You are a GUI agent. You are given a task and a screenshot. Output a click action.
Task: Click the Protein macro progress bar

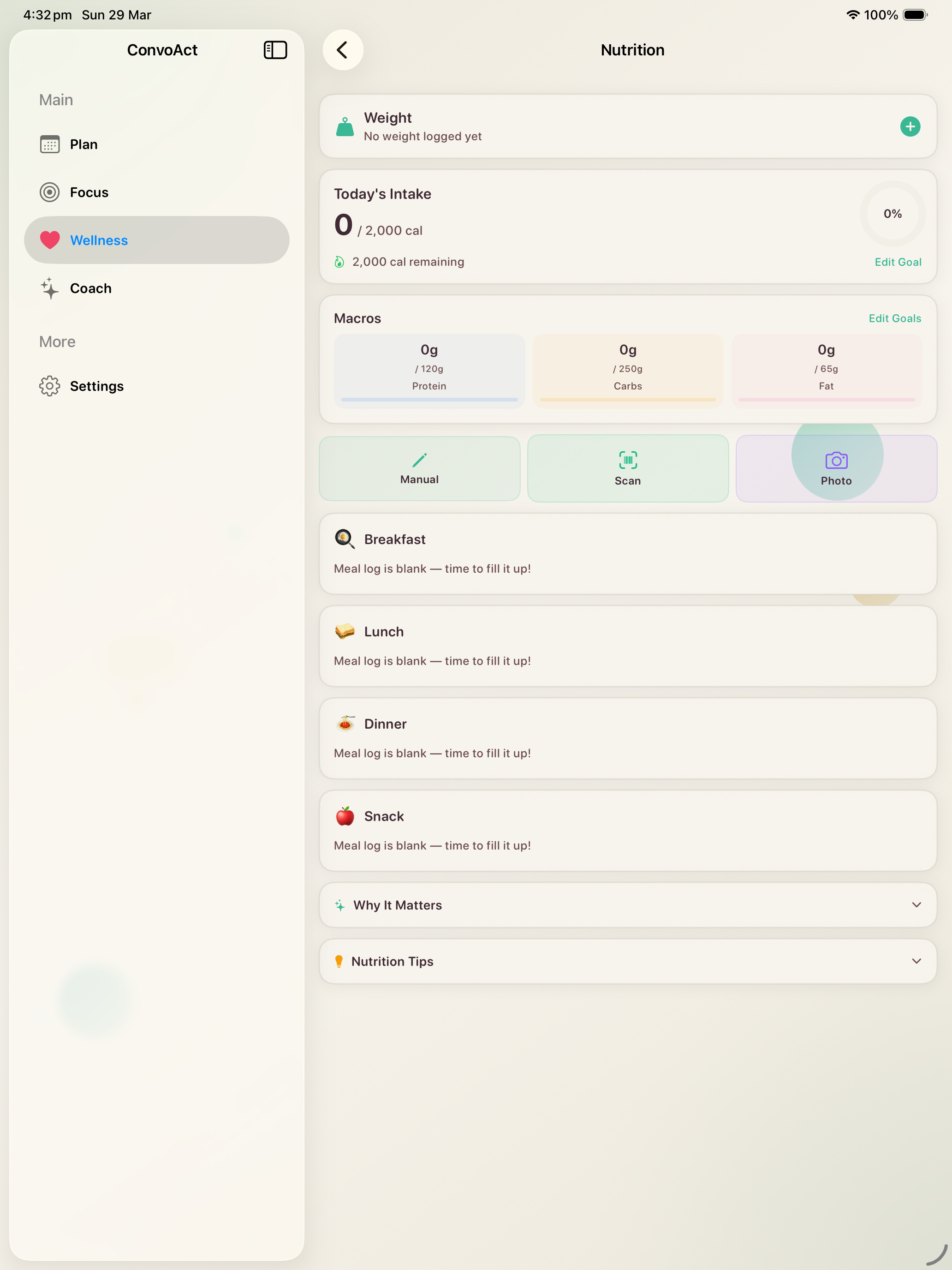pyautogui.click(x=429, y=399)
